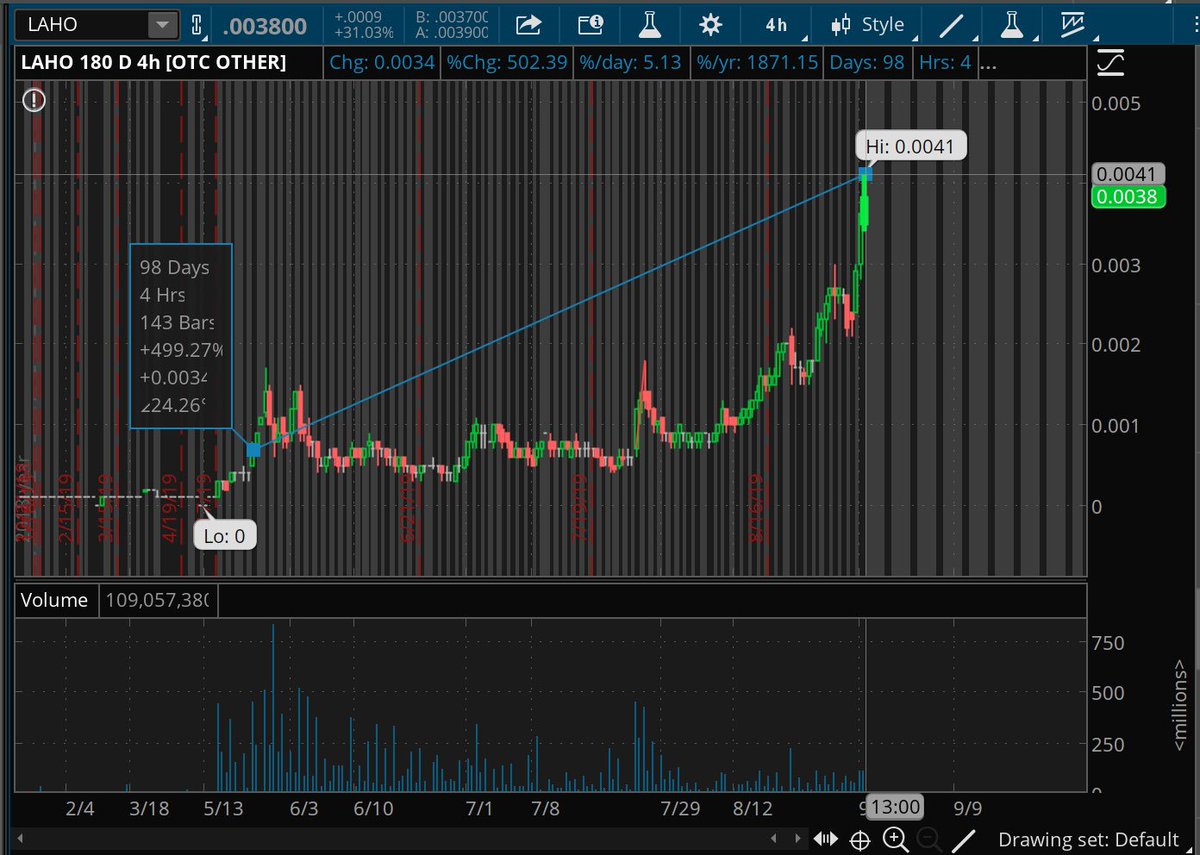Click the Volume study label
The height and width of the screenshot is (855, 1200).
55,600
